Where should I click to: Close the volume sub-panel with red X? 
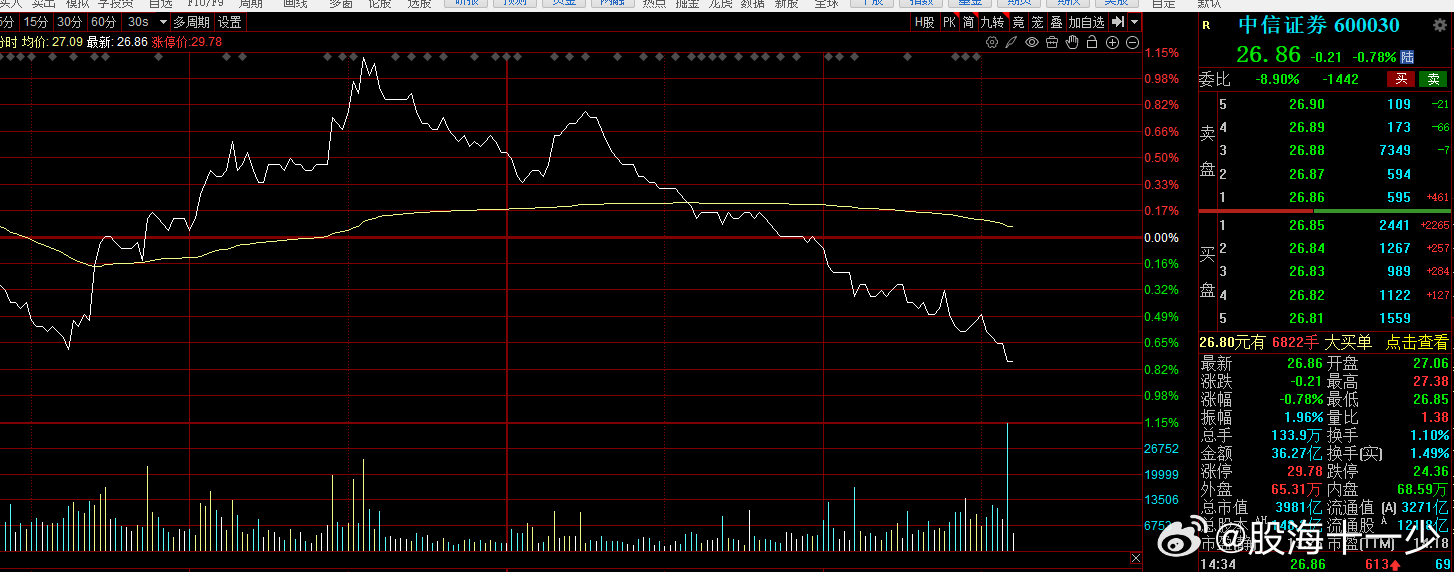tap(1135, 558)
